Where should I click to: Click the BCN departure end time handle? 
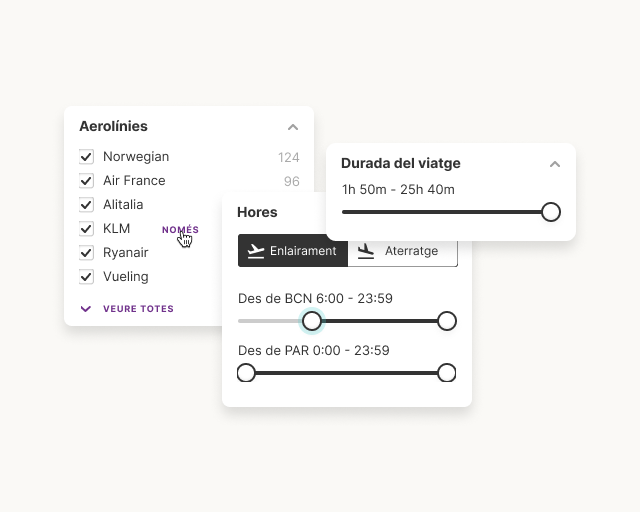click(447, 321)
